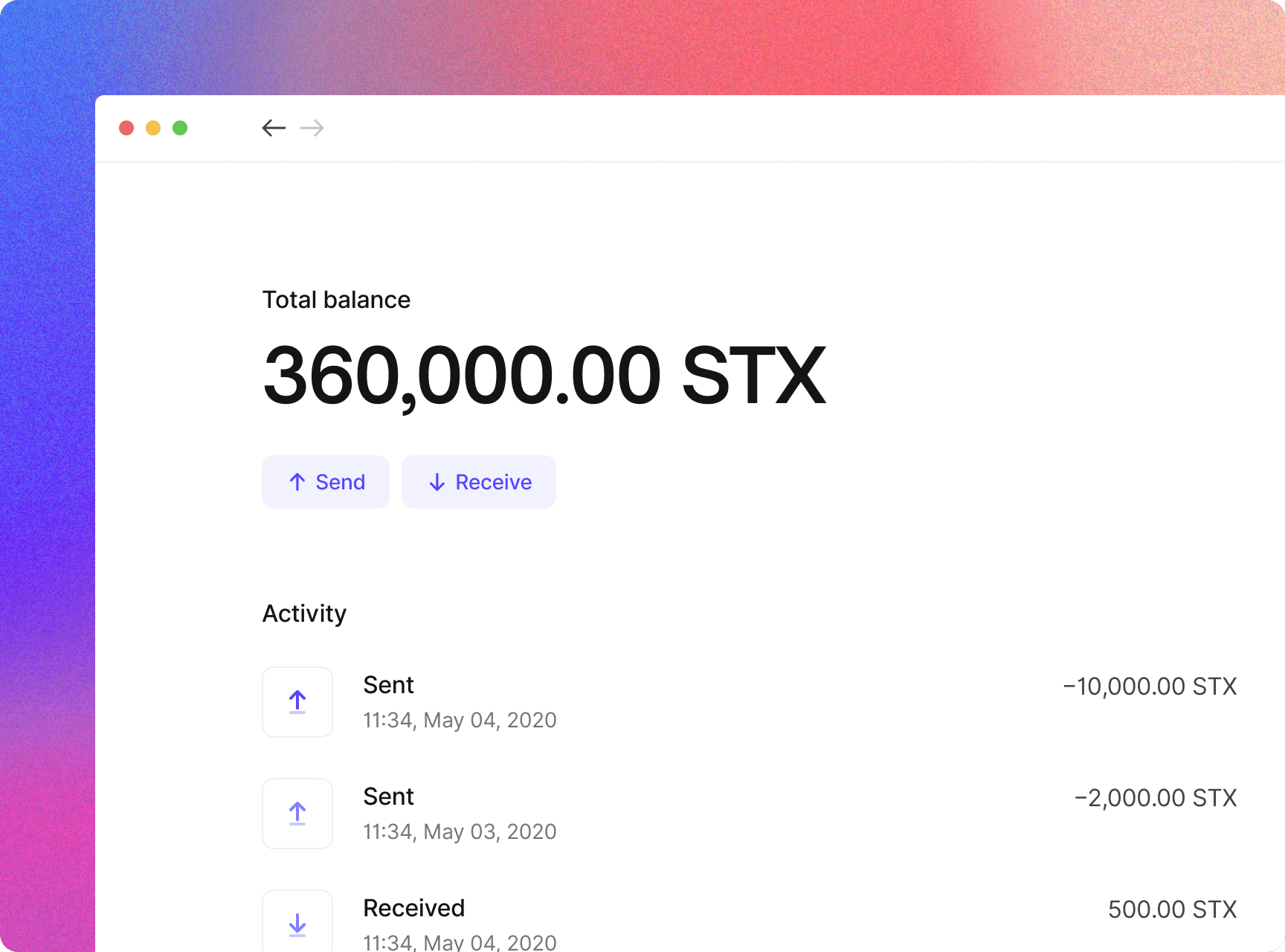Image resolution: width=1285 pixels, height=952 pixels.
Task: Go back using the left arrow
Action: coord(274,128)
